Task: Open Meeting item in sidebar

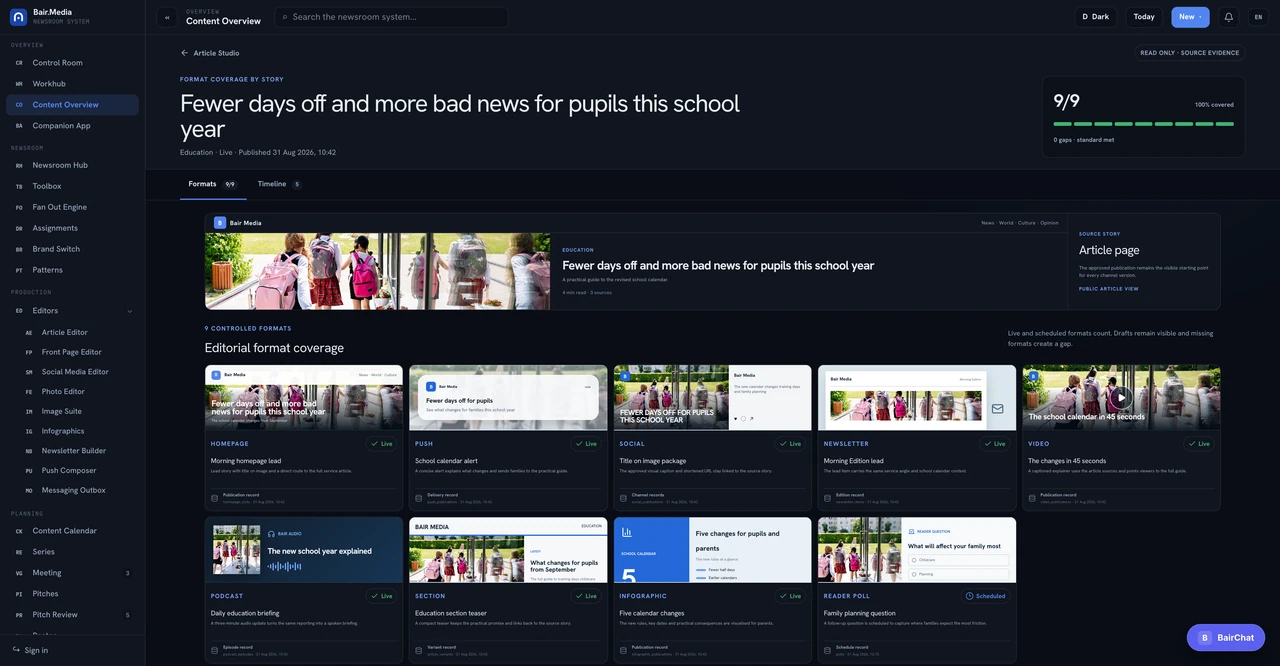Action: coord(72,573)
